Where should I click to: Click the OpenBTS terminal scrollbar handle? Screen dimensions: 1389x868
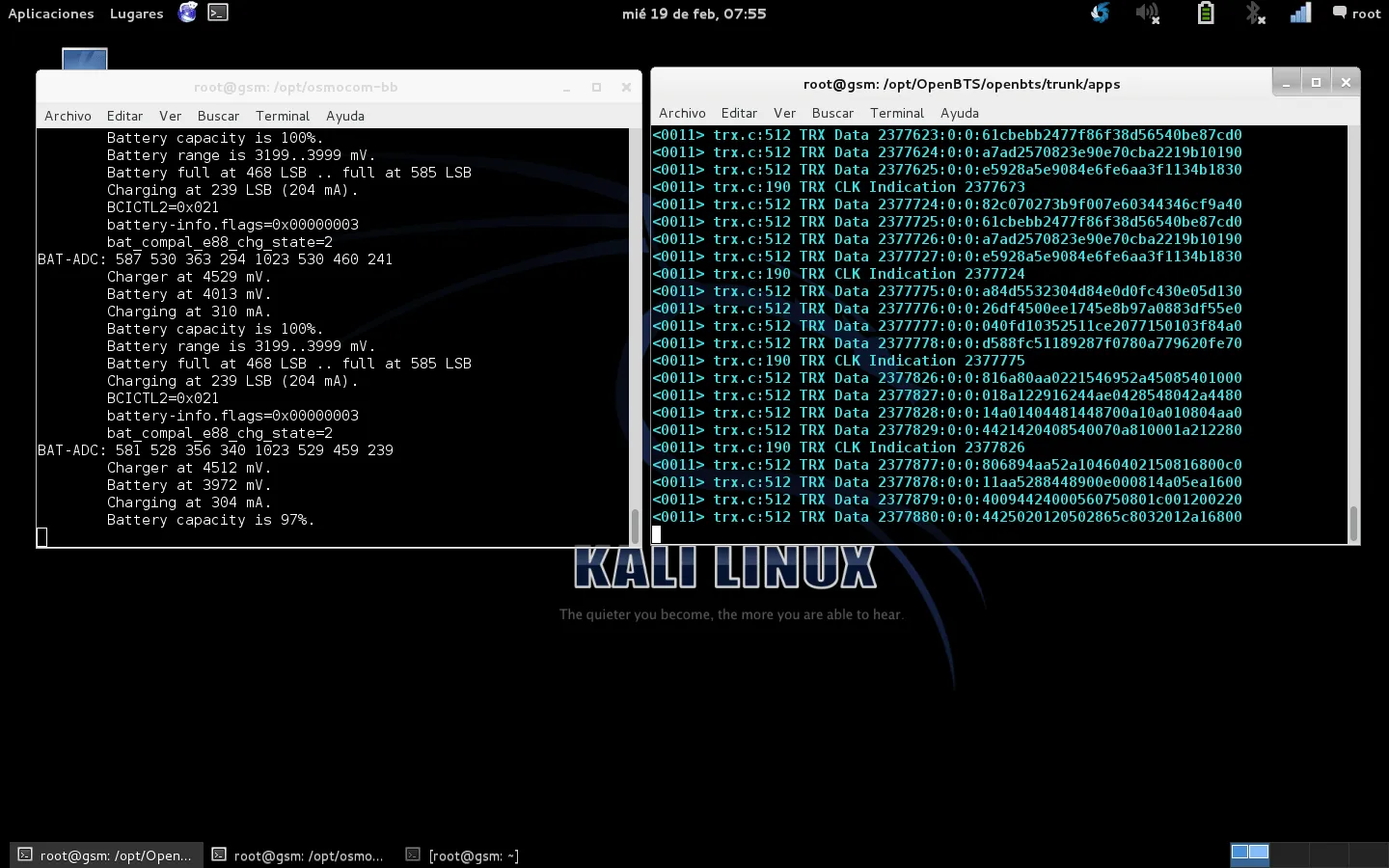[x=1353, y=524]
